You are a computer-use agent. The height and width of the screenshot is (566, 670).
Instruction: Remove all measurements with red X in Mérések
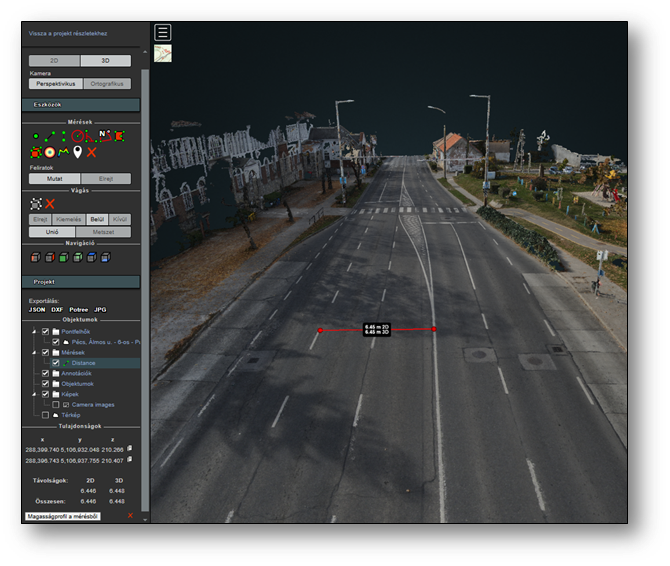[91, 151]
